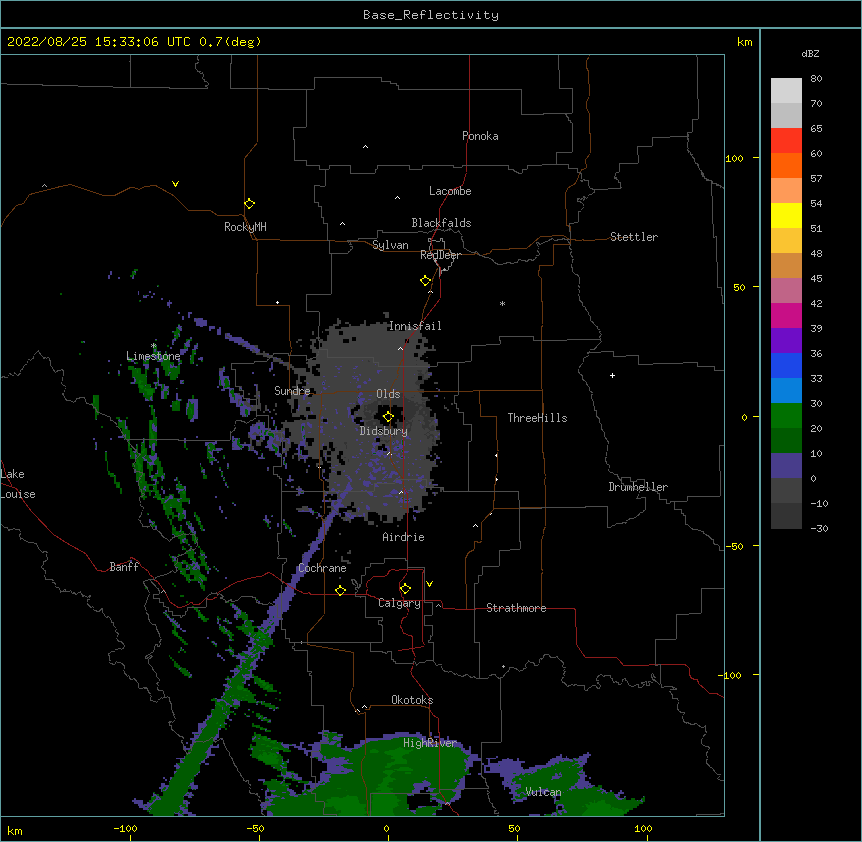Click the 50 tick label on the bottom axis
The width and height of the screenshot is (862, 842).
coord(514,828)
